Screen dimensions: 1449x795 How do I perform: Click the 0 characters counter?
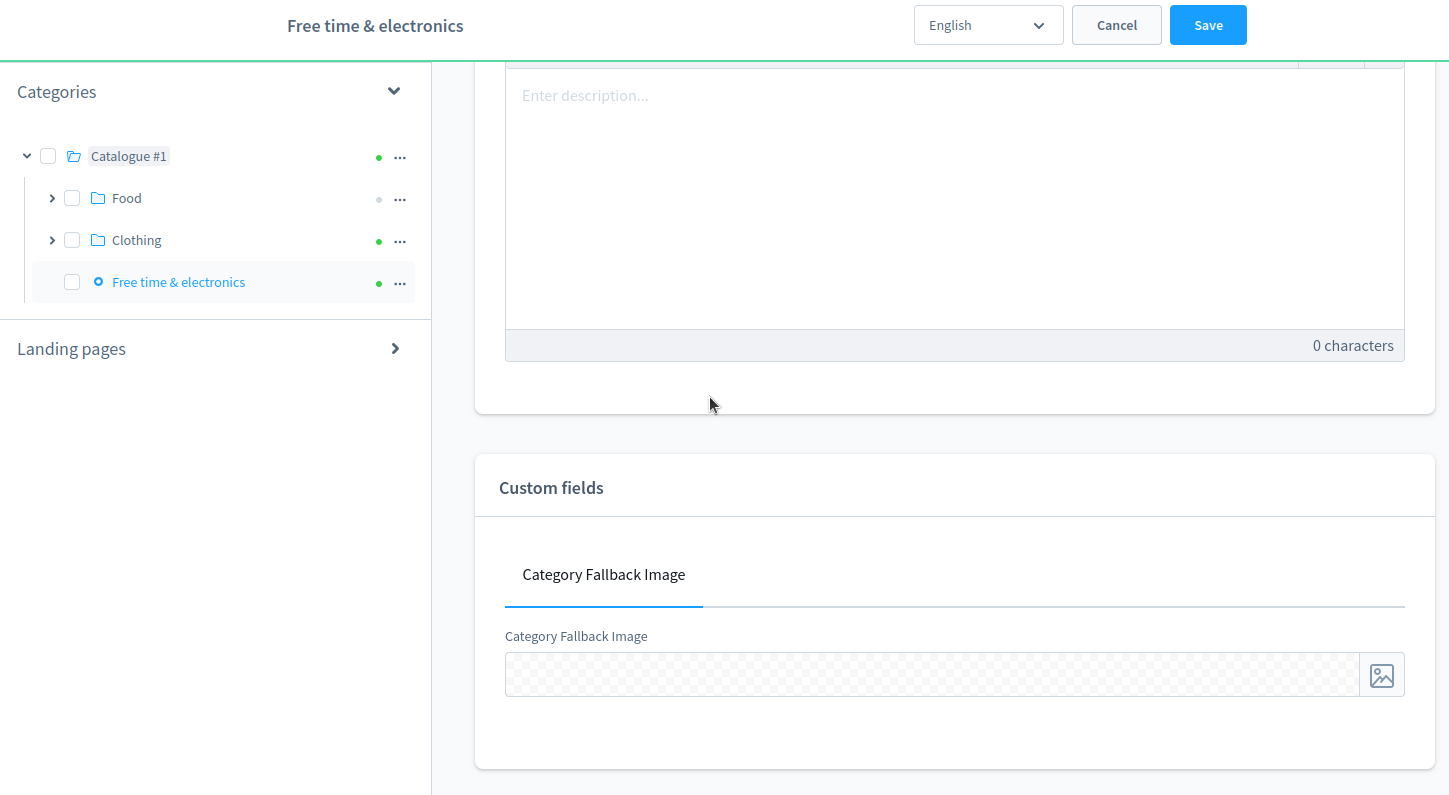[1353, 345]
